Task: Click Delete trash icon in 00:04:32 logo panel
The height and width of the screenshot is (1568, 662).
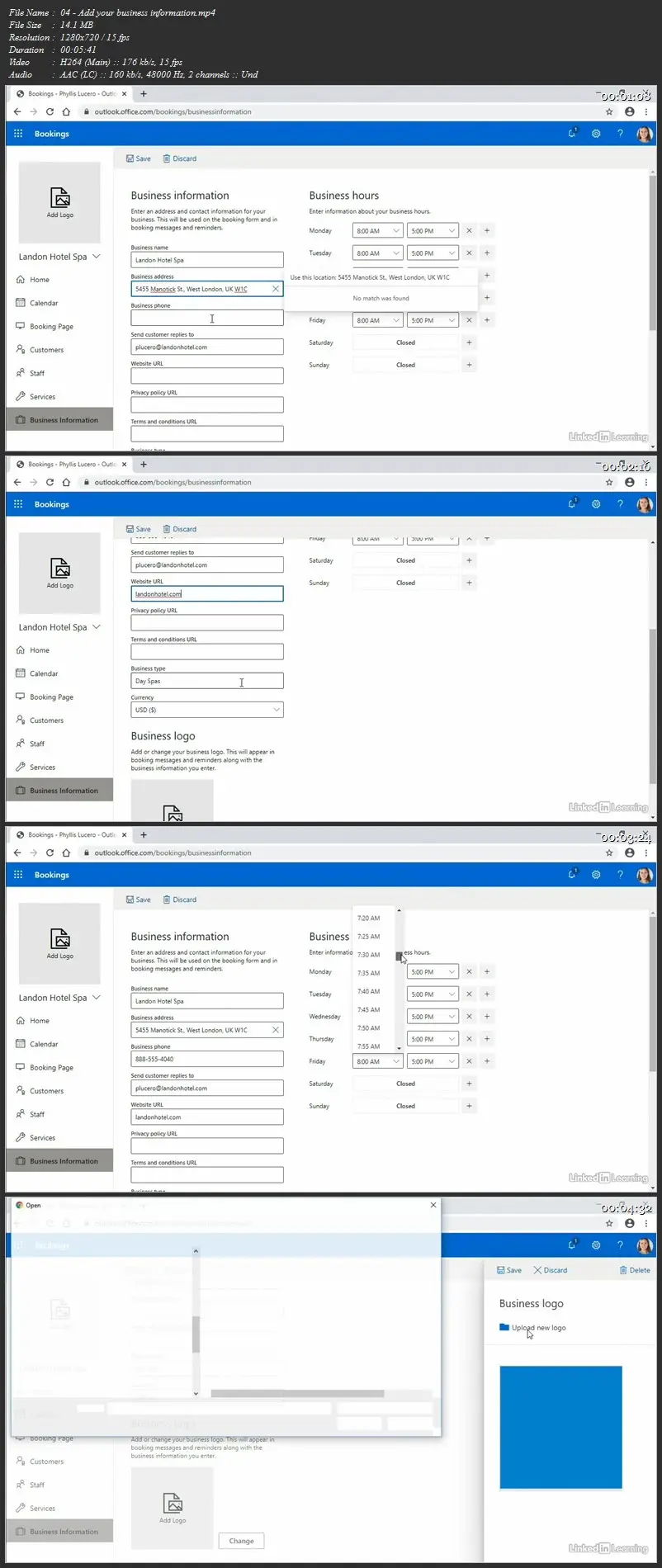Action: click(x=623, y=1270)
